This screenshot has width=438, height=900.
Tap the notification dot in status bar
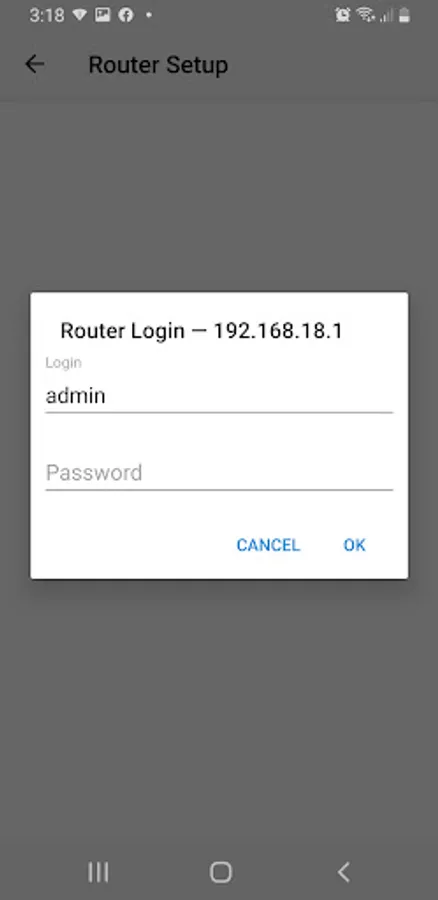[x=149, y=15]
